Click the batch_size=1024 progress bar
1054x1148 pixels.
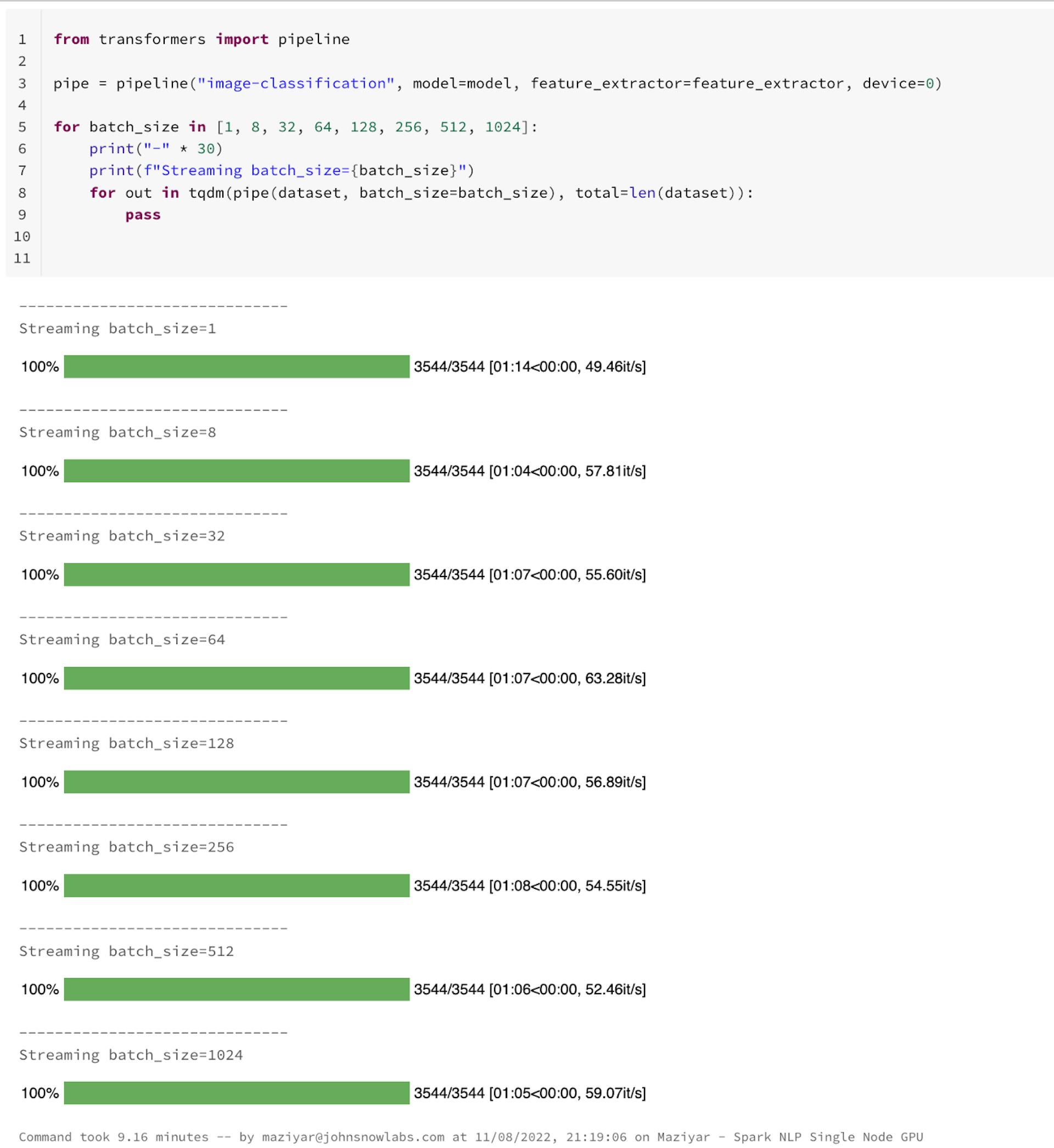click(x=236, y=1093)
